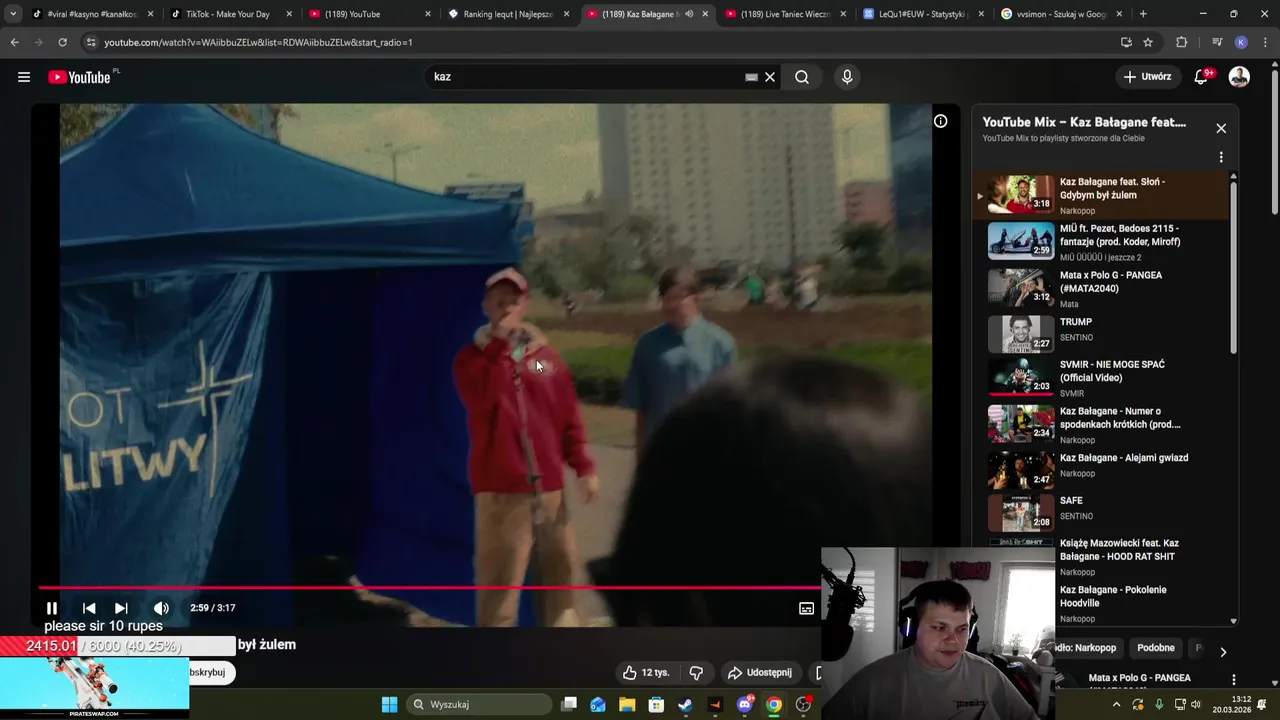The height and width of the screenshot is (720, 1280).
Task: Go back to previous page
Action: 14,43
